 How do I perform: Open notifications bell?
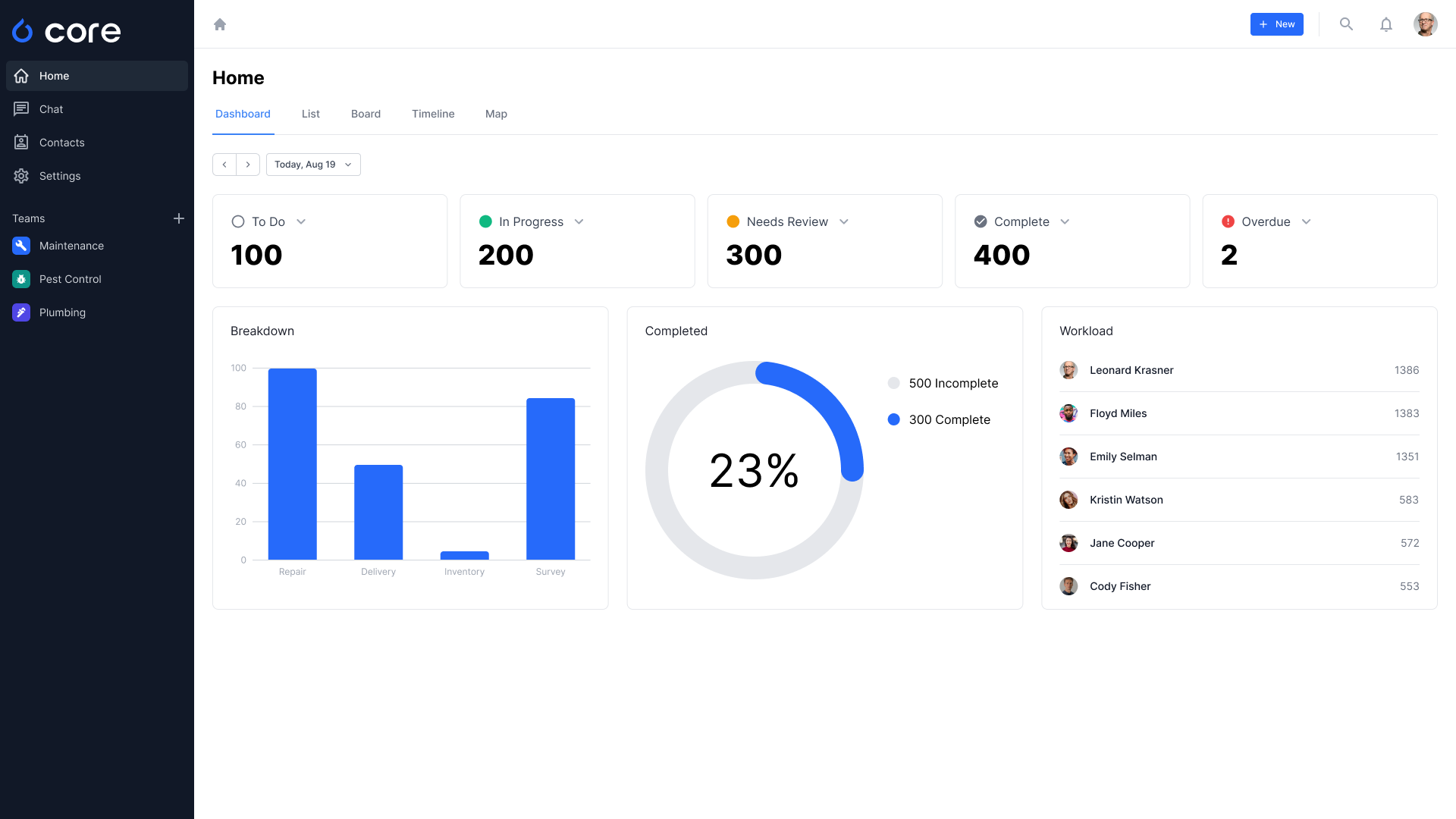pos(1385,24)
